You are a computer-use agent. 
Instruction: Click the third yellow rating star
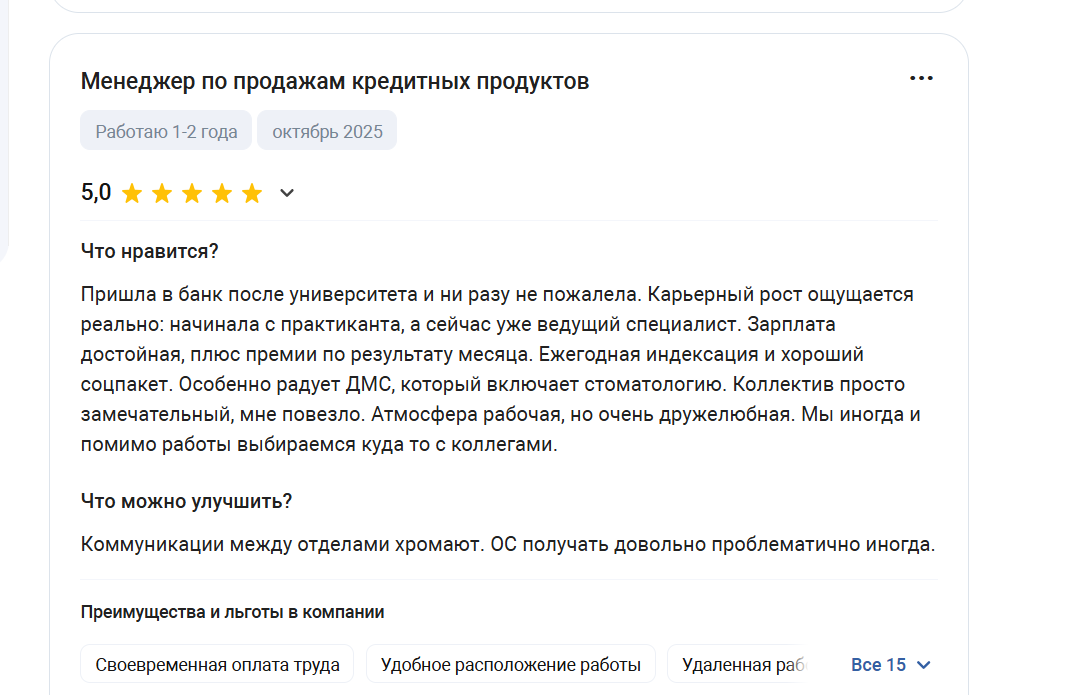click(192, 194)
